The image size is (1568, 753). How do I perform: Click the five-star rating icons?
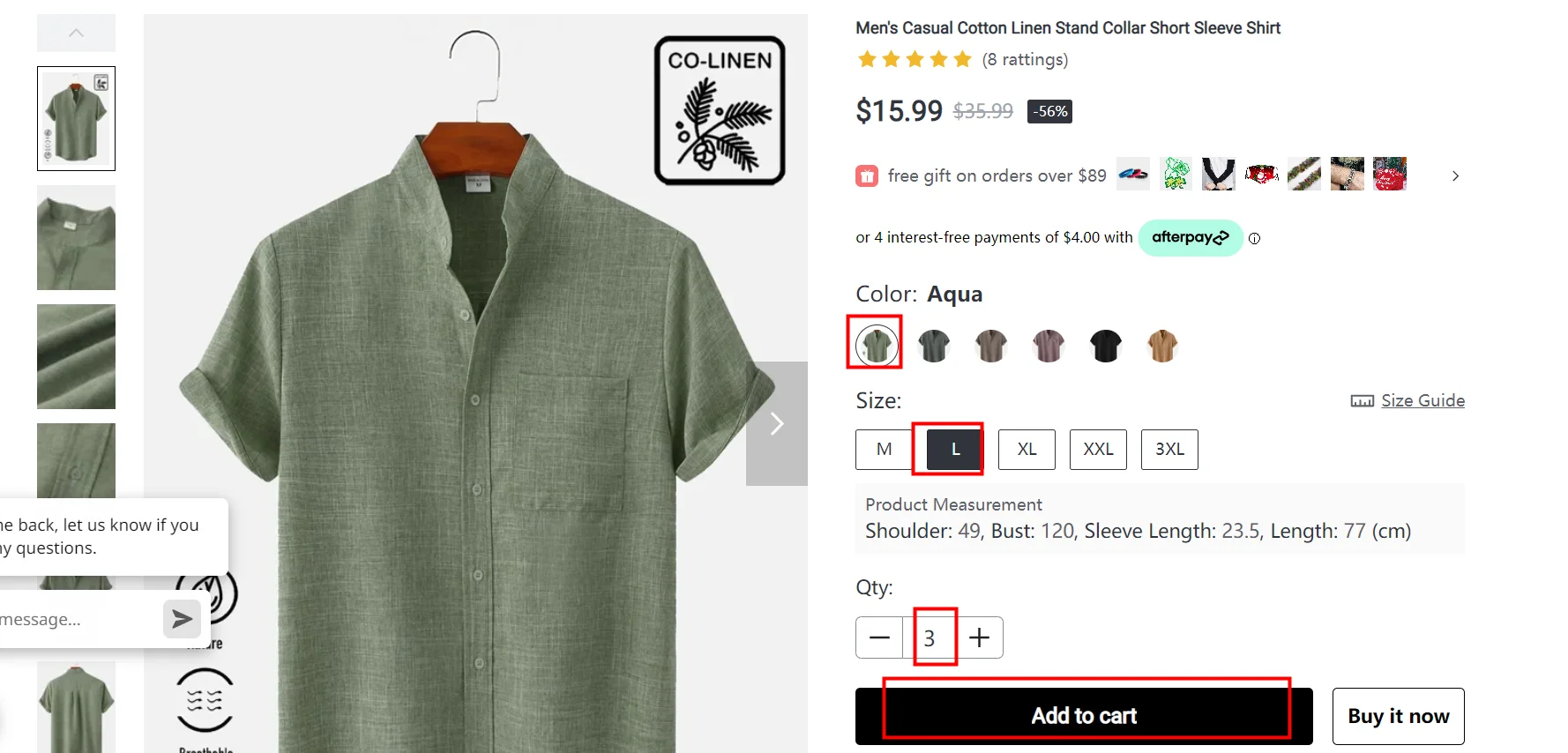tap(914, 59)
